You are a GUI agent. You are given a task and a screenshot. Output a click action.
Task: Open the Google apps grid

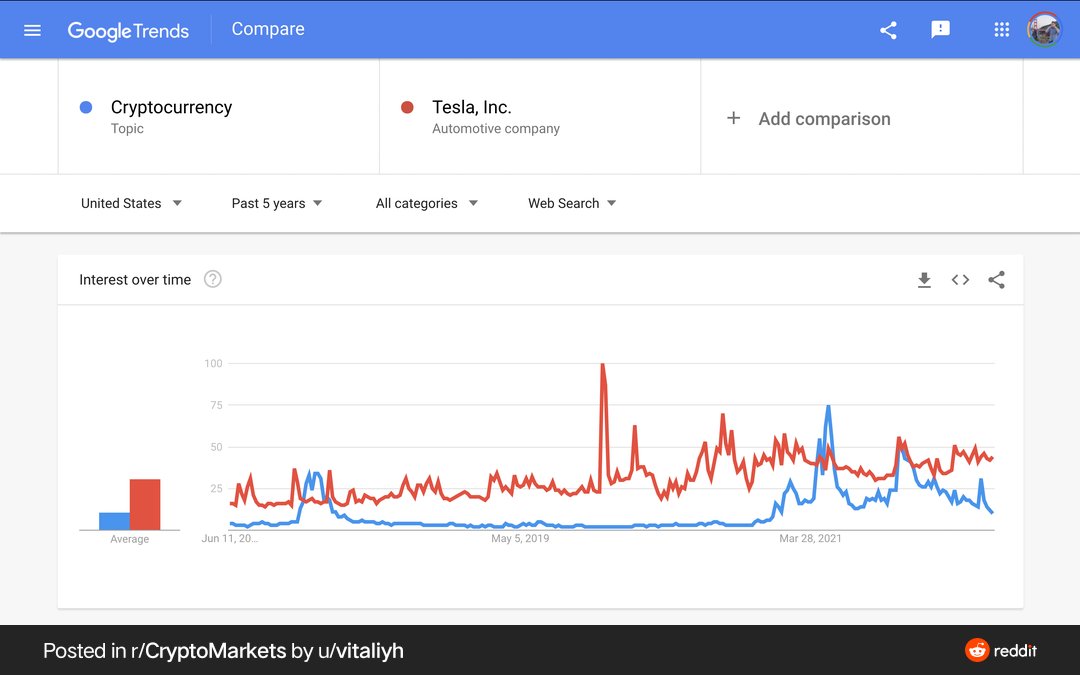point(1001,30)
